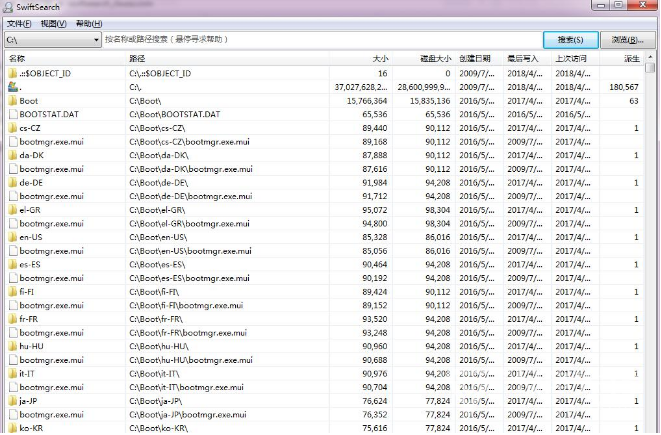The image size is (661, 435).
Task: Click the 浏览(B)... browse button
Action: pyautogui.click(x=628, y=40)
